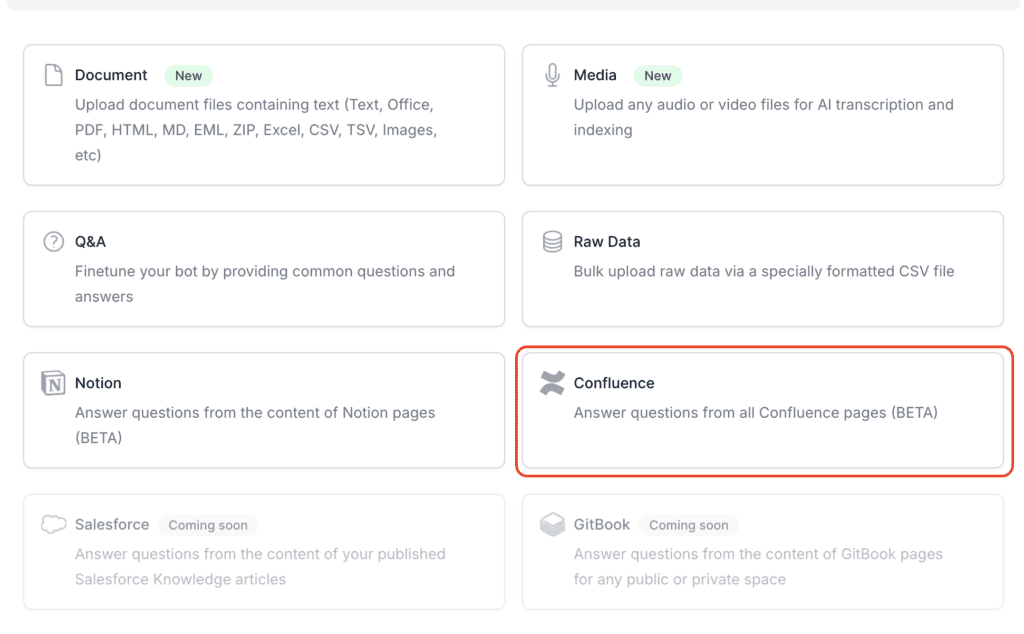Click the New badge beside Document

(x=188, y=76)
